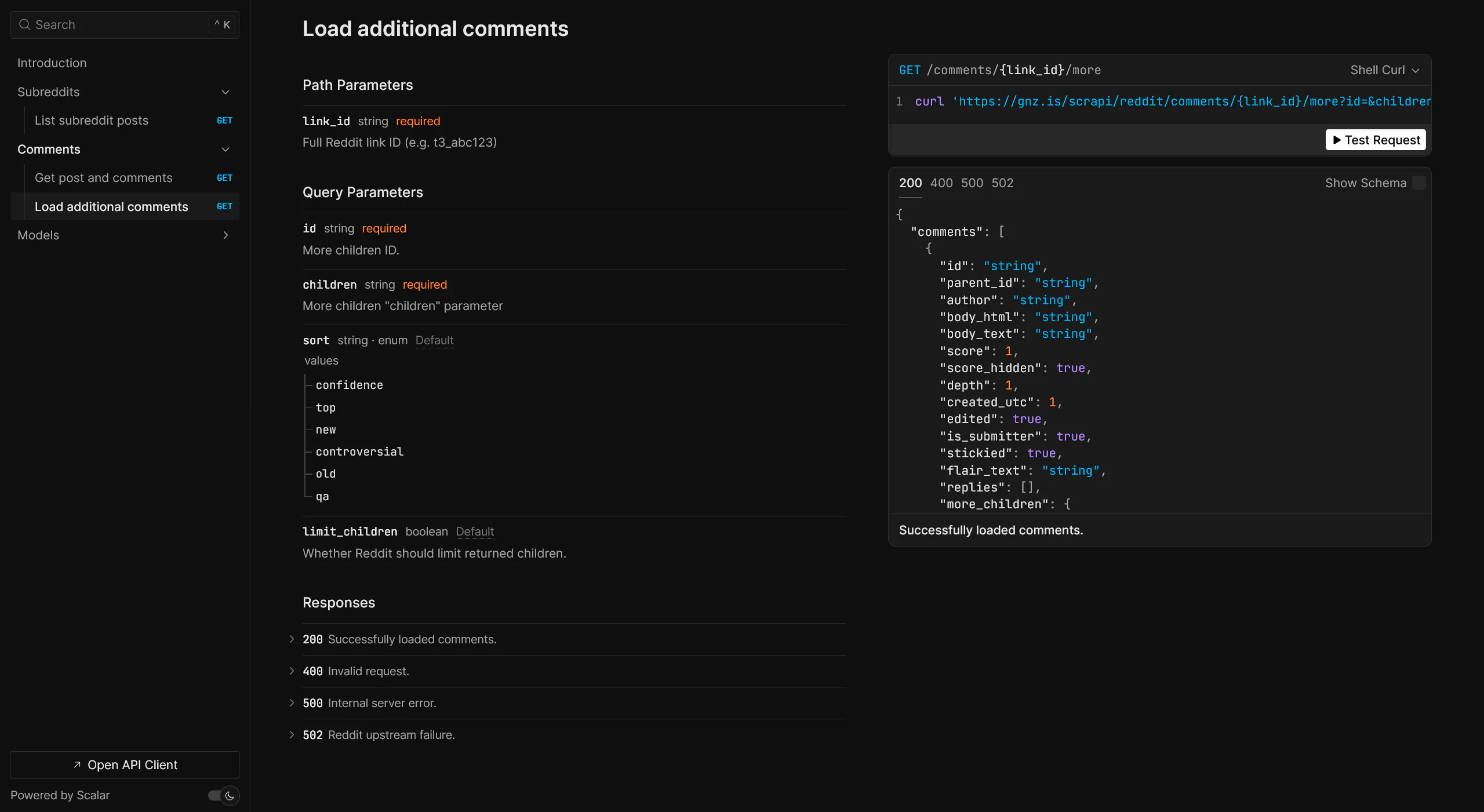Open the Shell Curl language dropdown

pyautogui.click(x=1385, y=70)
